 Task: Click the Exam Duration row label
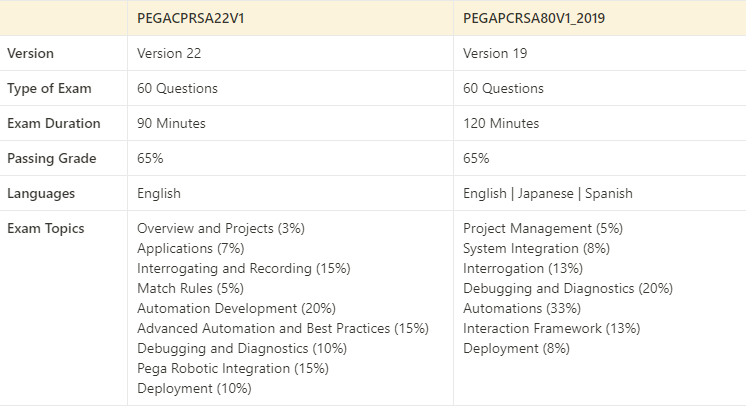(x=54, y=124)
